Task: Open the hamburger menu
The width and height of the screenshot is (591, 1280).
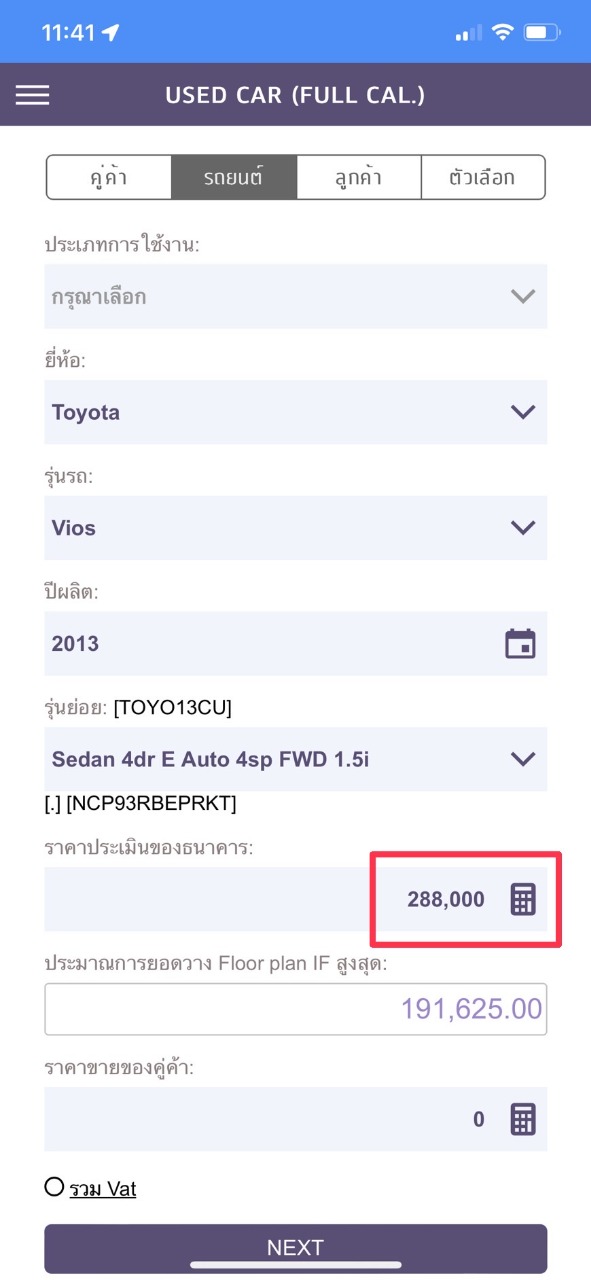Action: 32,95
